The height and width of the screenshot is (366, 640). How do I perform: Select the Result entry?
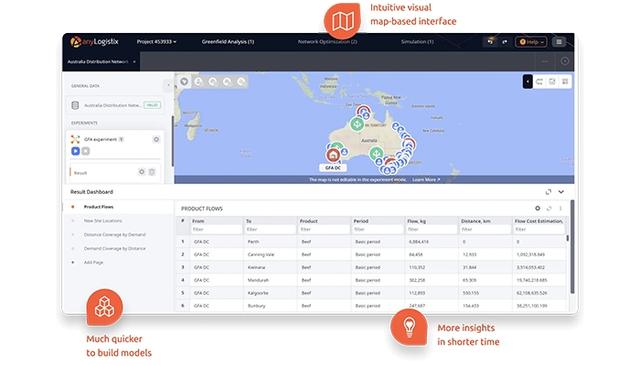[80, 173]
